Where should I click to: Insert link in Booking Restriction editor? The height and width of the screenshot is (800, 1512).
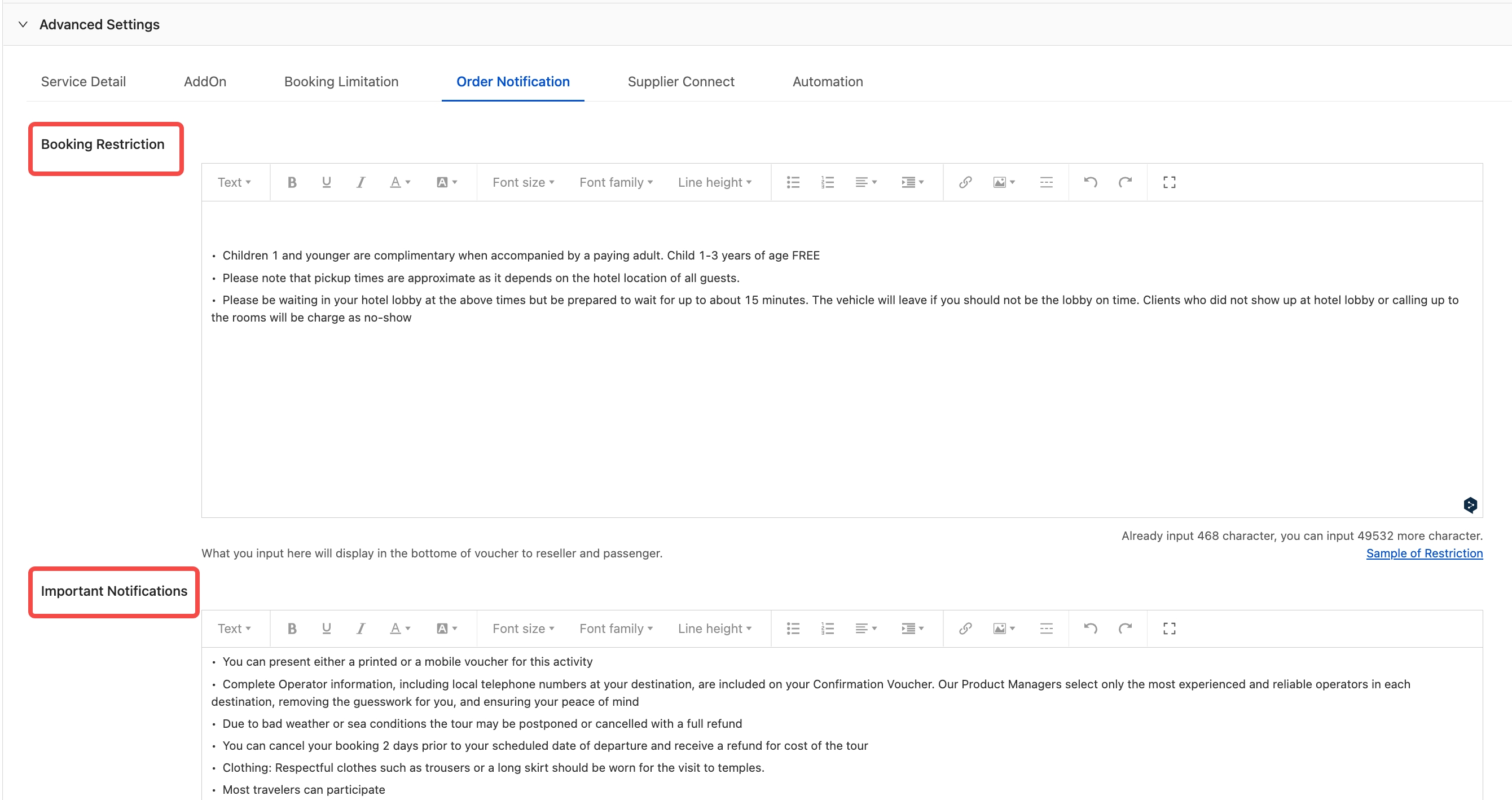pos(965,183)
